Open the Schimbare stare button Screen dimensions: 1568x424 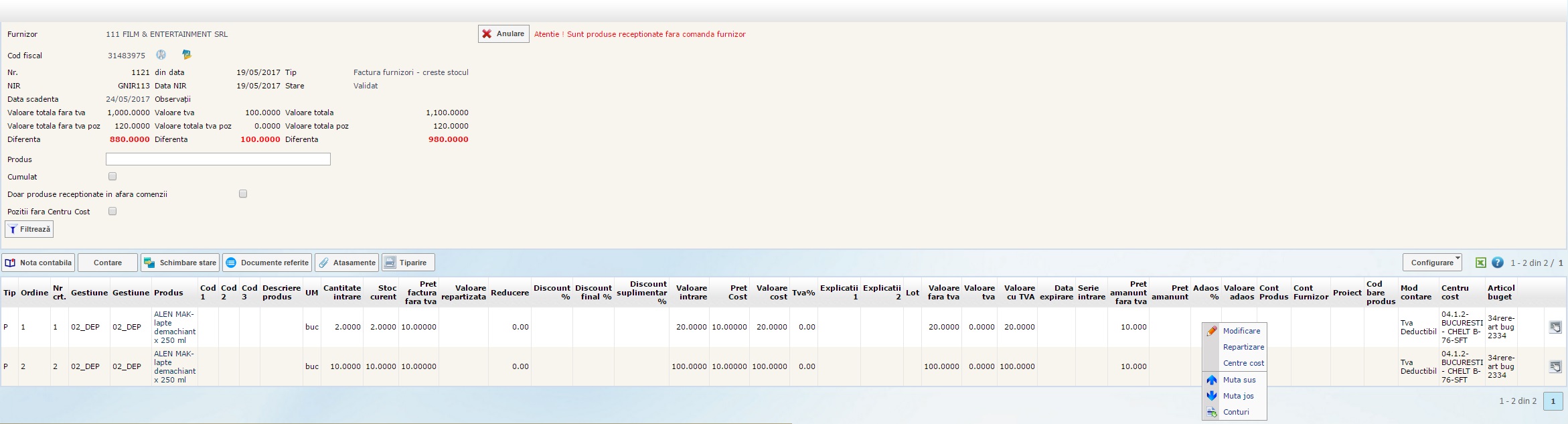point(180,263)
